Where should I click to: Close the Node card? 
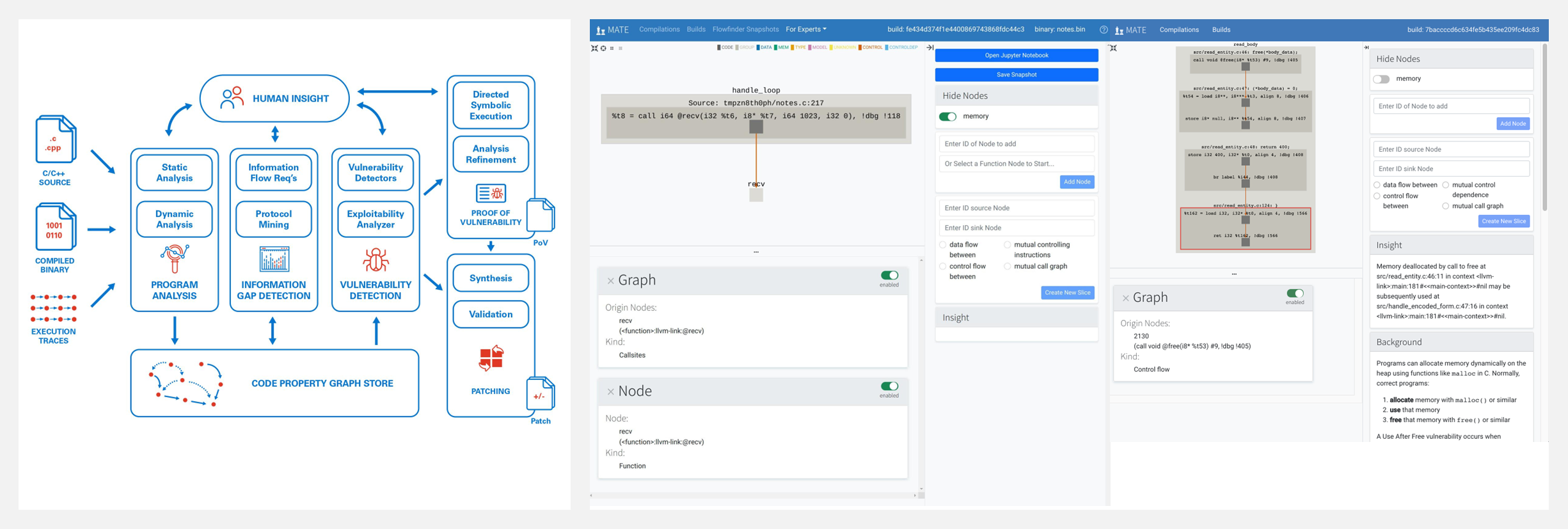pyautogui.click(x=610, y=391)
